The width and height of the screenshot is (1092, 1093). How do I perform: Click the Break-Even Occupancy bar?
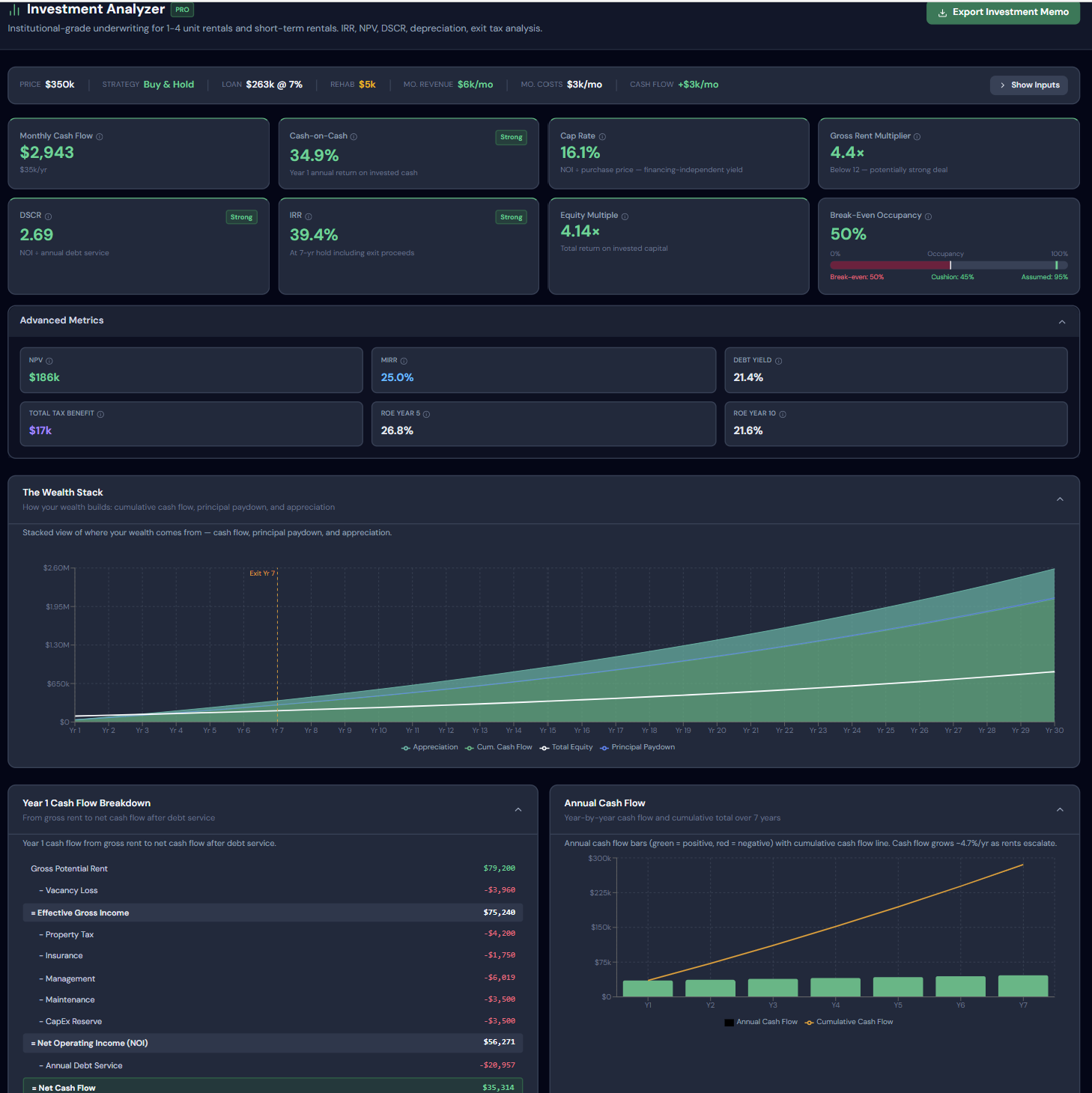pos(948,265)
